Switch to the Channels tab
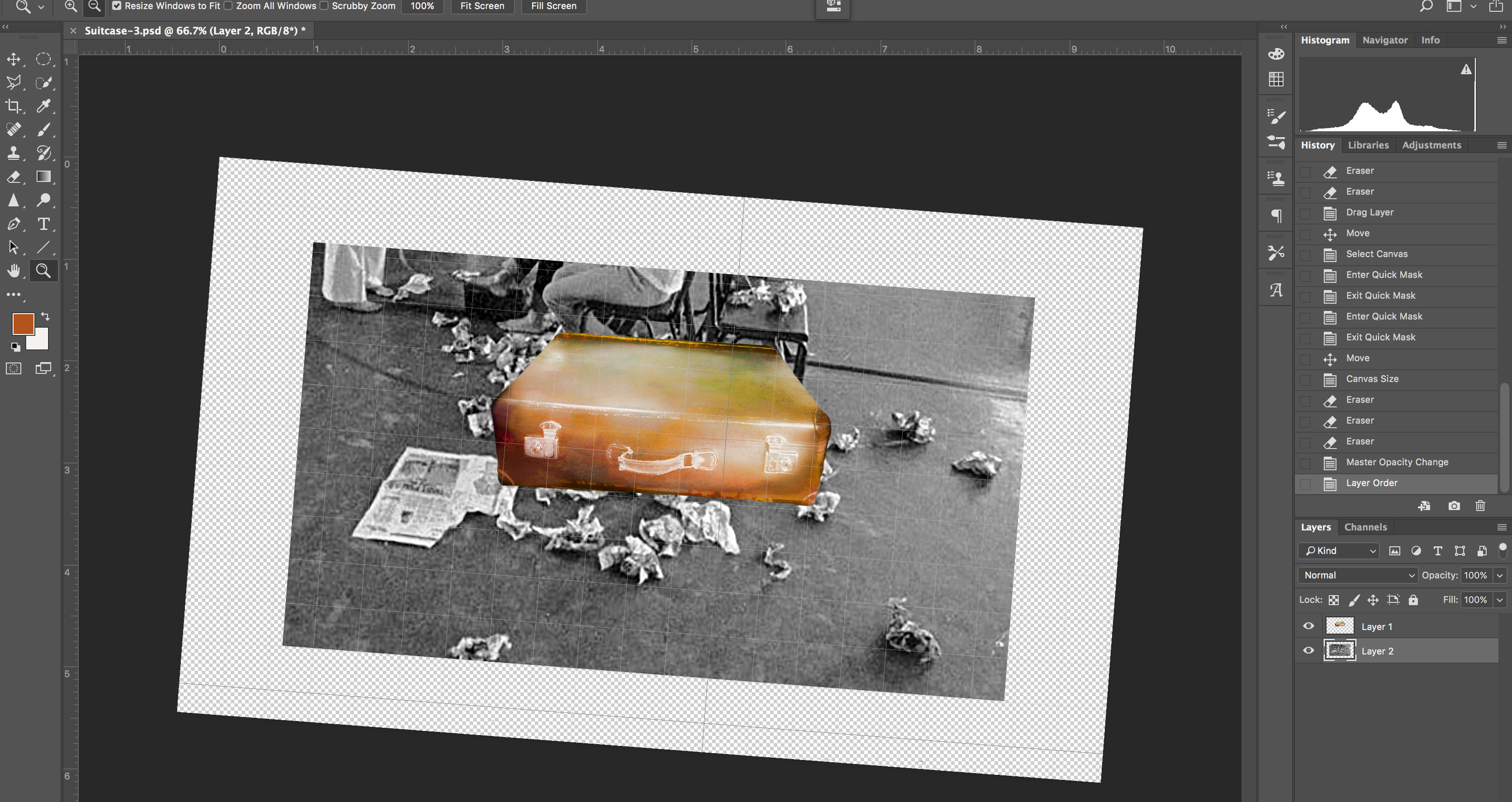1512x802 pixels. coord(1365,527)
